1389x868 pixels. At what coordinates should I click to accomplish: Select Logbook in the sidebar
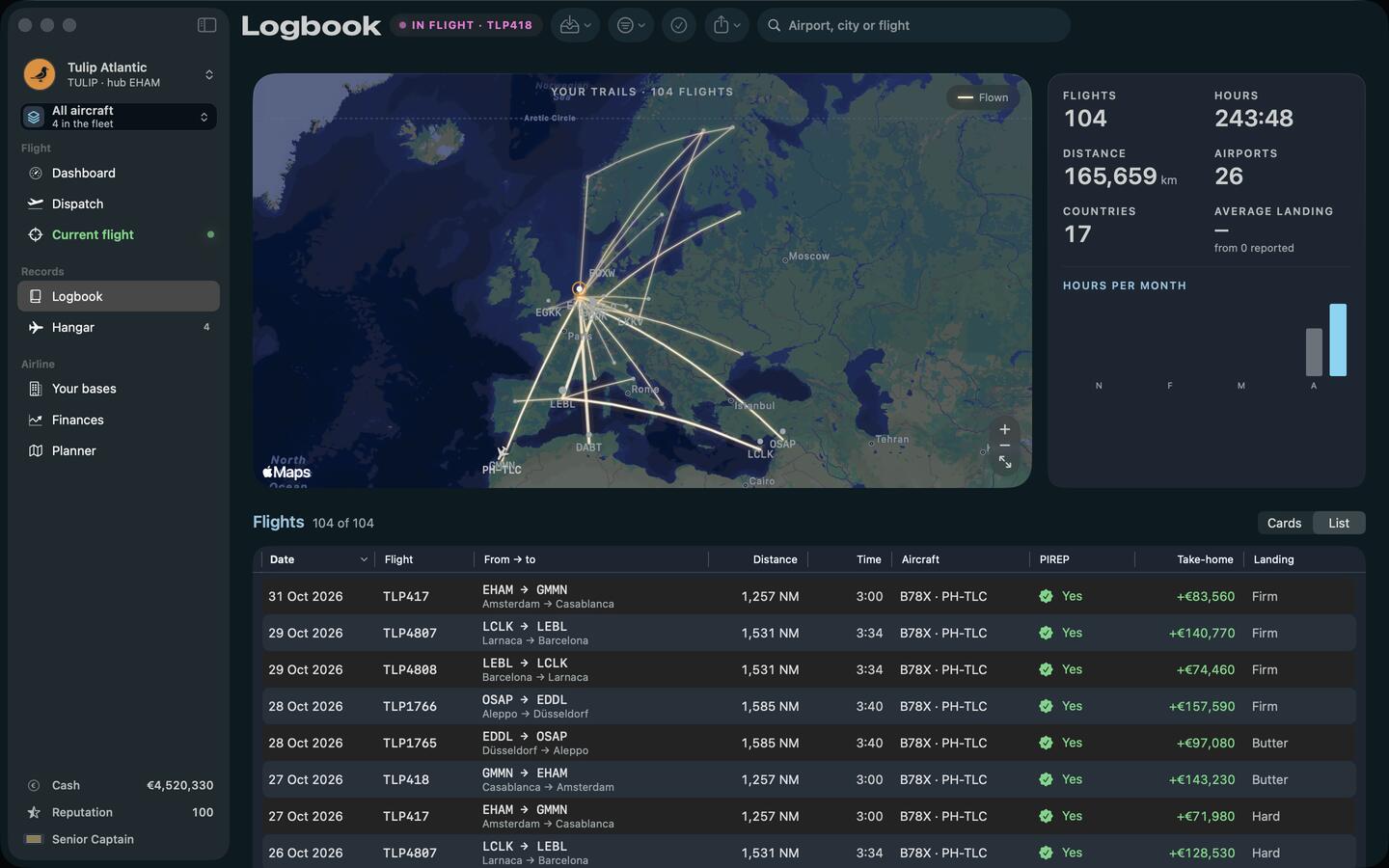click(119, 297)
